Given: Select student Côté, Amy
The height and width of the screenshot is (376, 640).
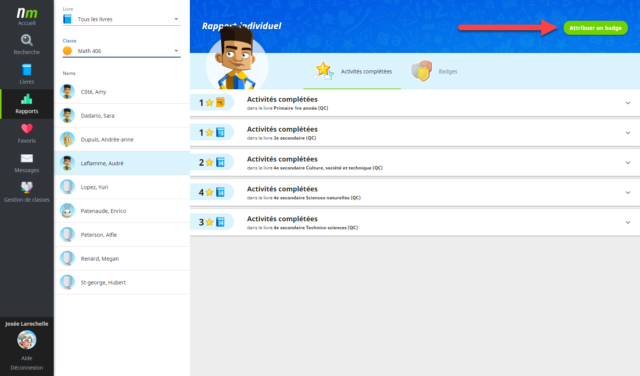Looking at the screenshot, I should tap(122, 92).
